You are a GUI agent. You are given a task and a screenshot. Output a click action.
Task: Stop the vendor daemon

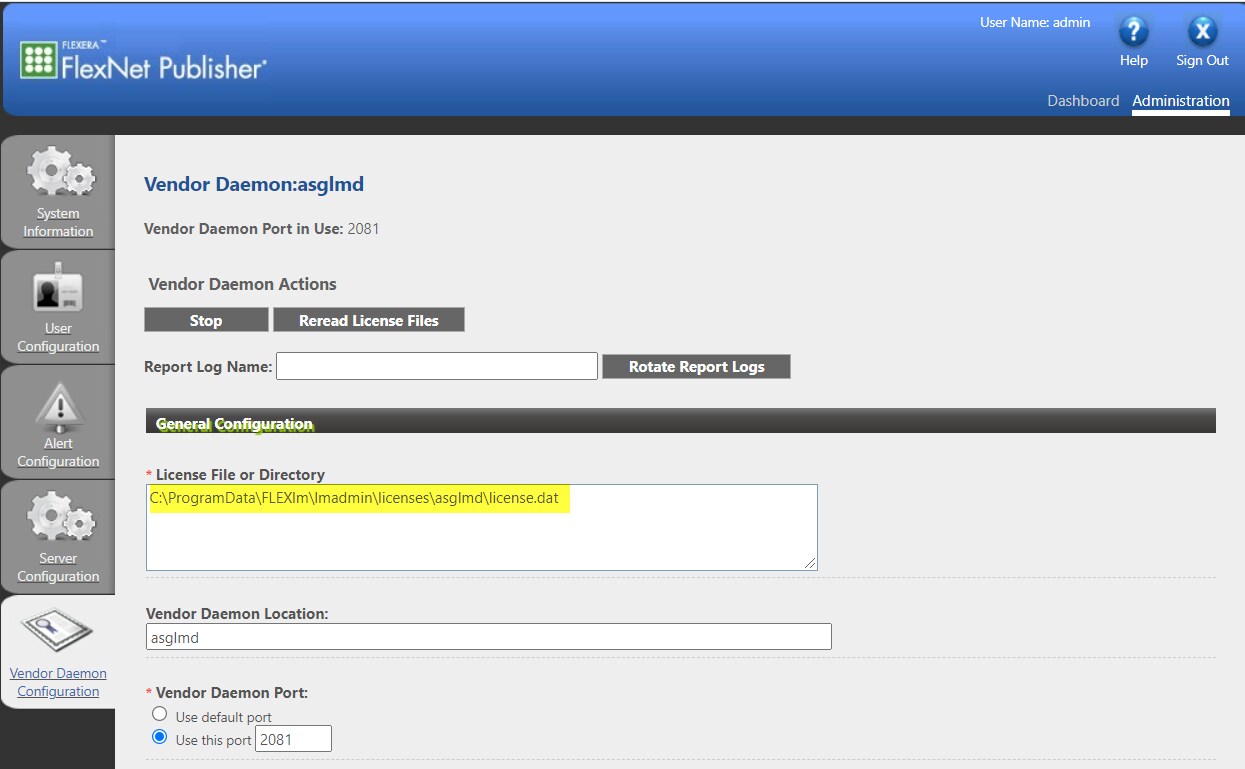[x=206, y=320]
